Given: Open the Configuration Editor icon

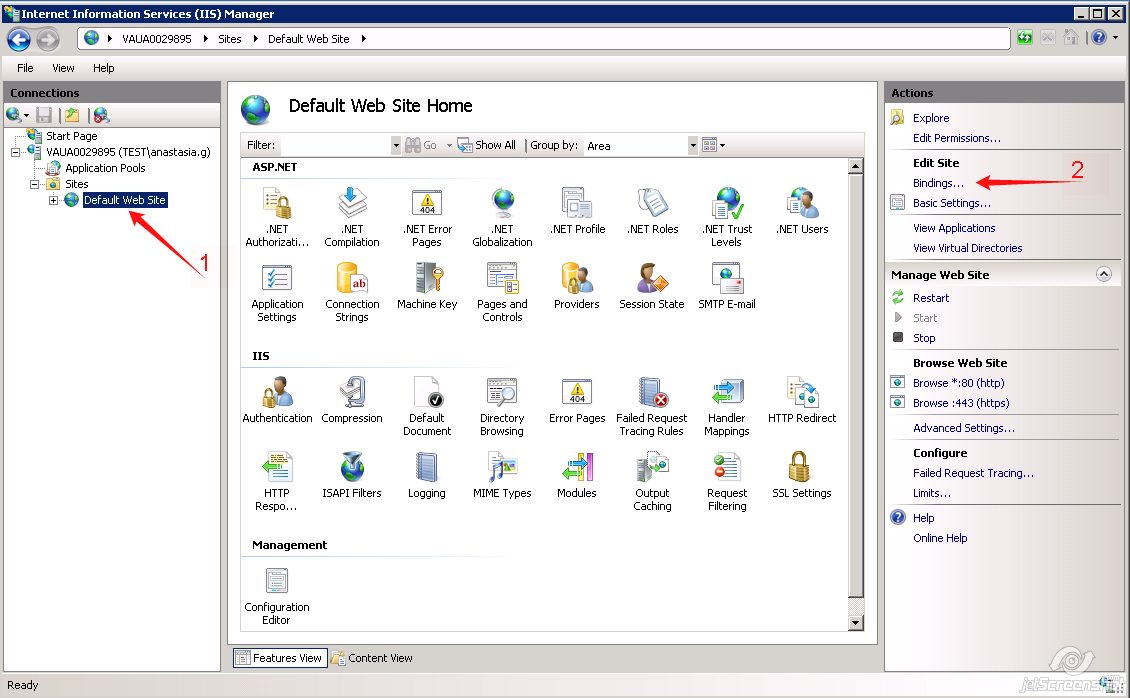Looking at the screenshot, I should click(277, 582).
